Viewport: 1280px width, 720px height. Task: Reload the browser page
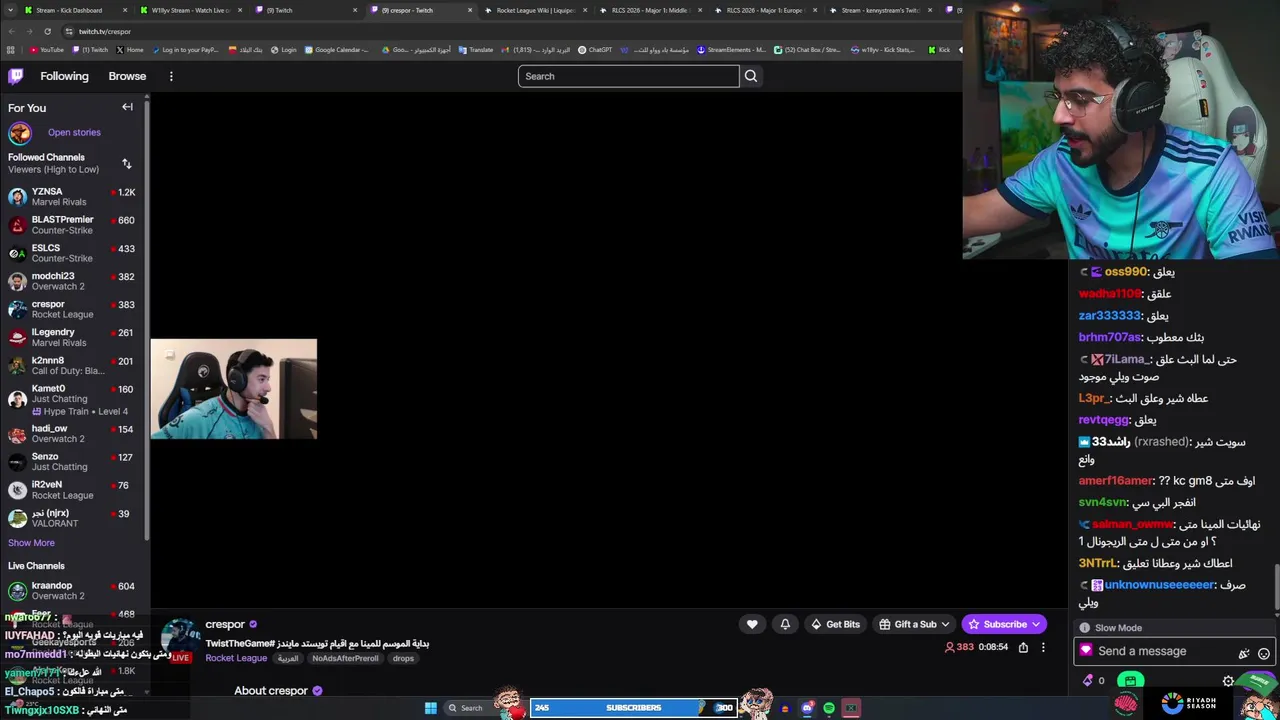coord(47,31)
